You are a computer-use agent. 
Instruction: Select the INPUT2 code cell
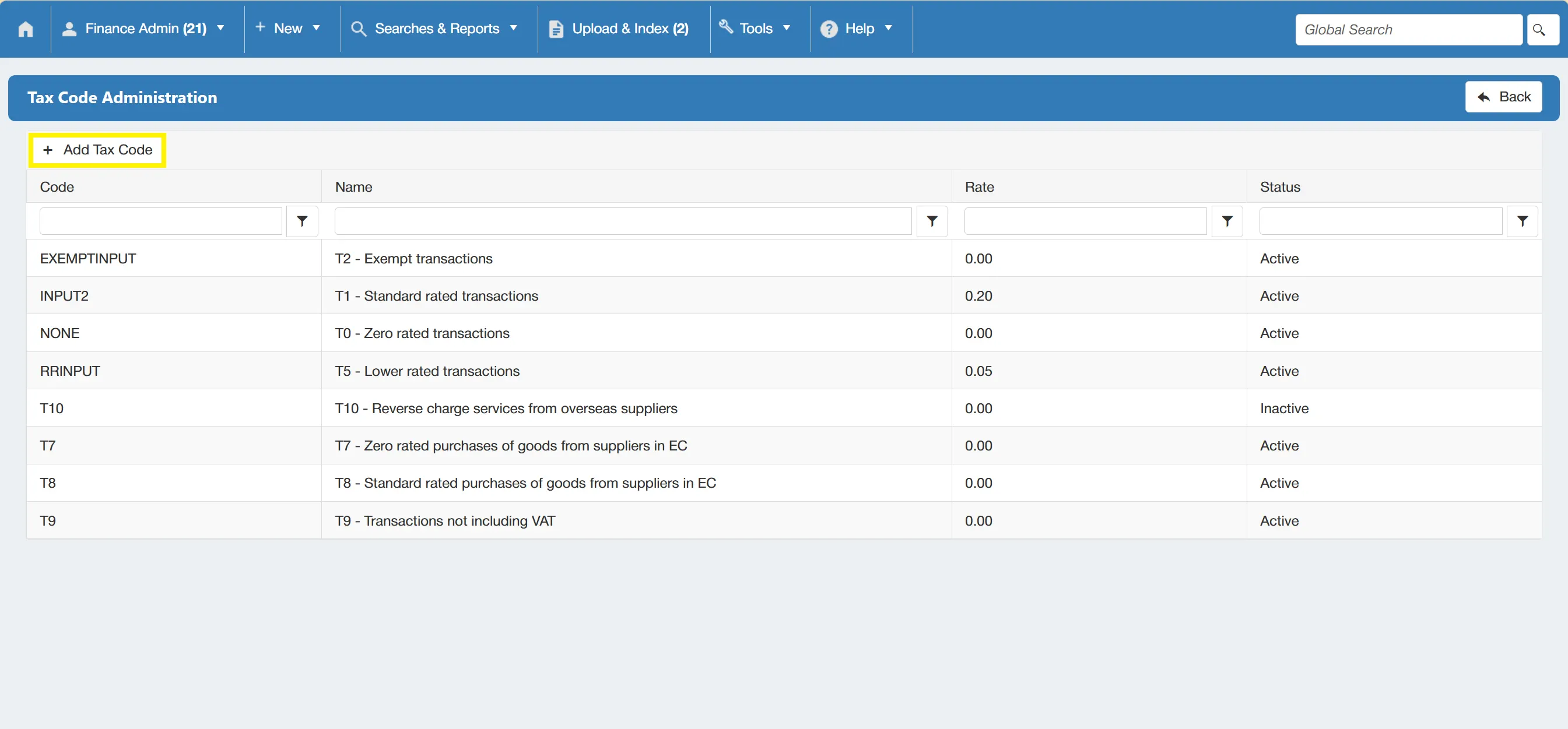click(x=174, y=296)
